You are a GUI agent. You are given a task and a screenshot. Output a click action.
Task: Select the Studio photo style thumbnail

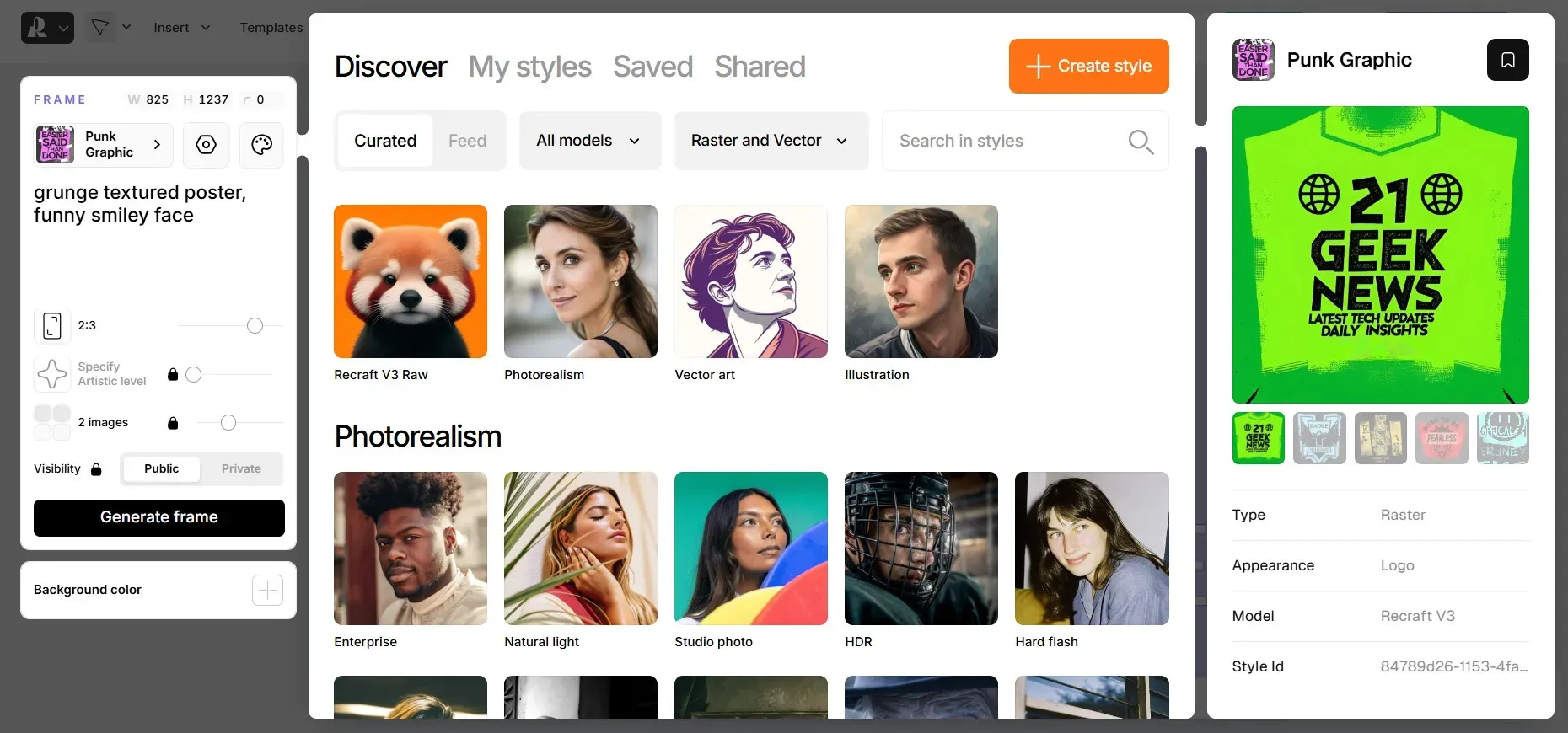point(750,548)
